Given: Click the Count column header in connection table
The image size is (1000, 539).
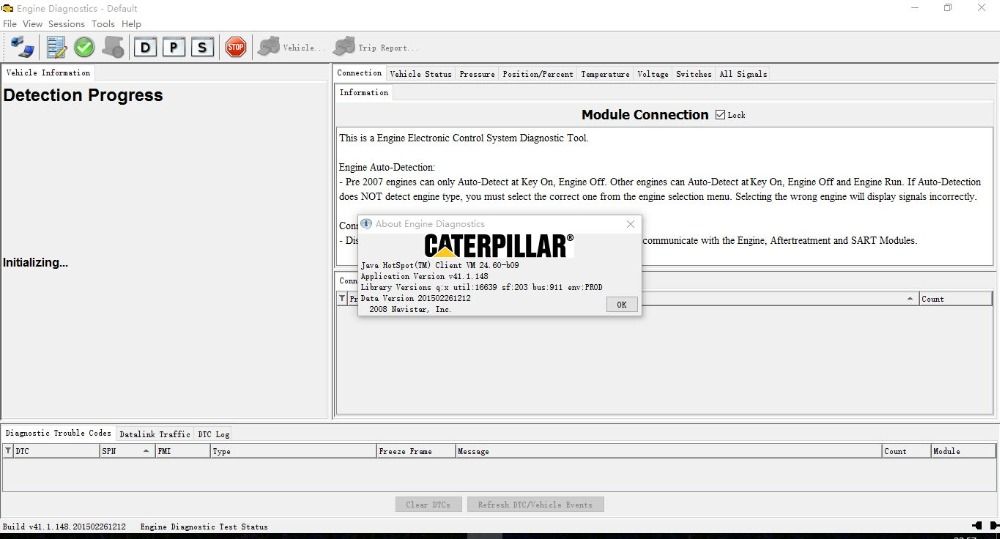Looking at the screenshot, I should click(955, 299).
